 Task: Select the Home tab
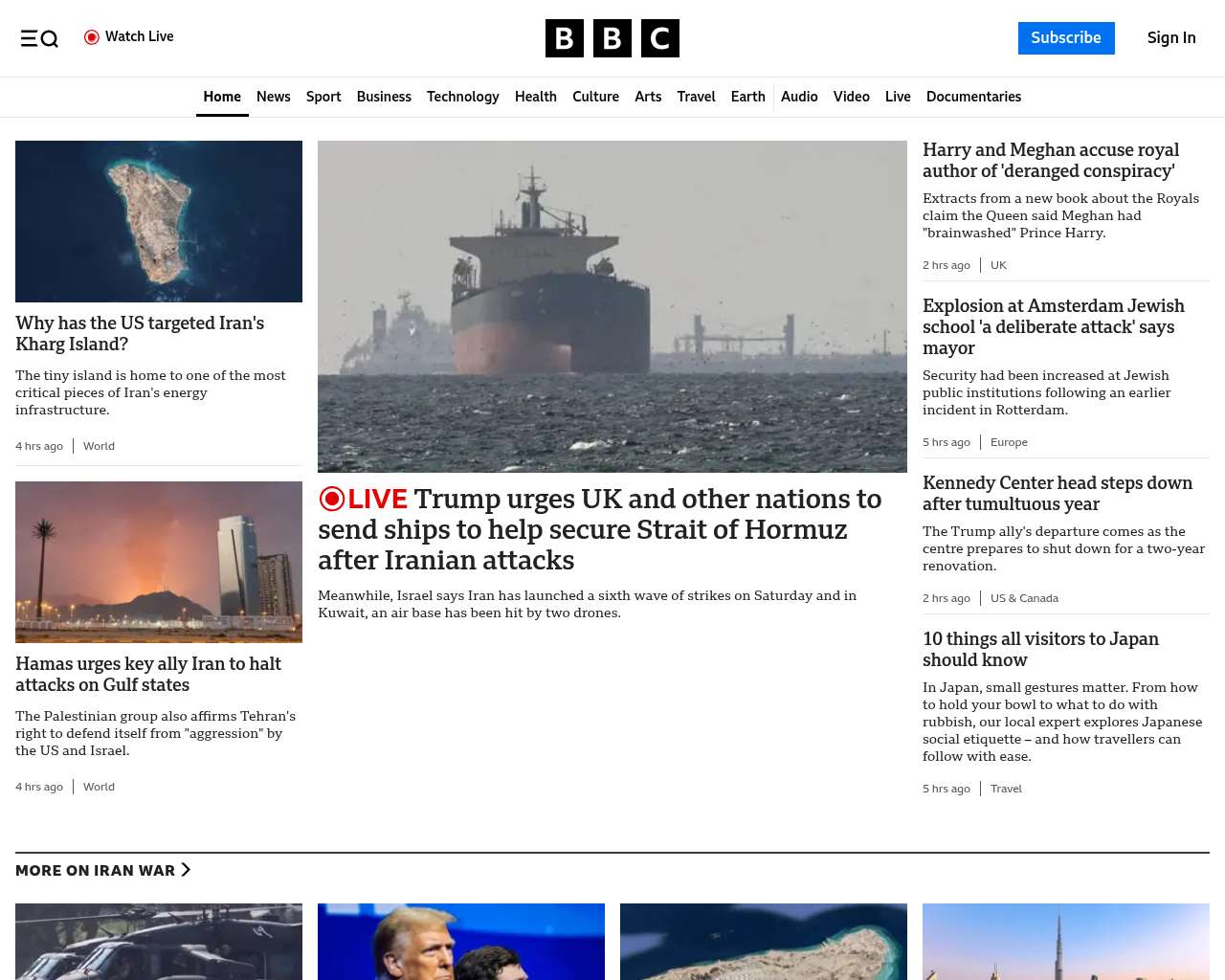point(222,97)
